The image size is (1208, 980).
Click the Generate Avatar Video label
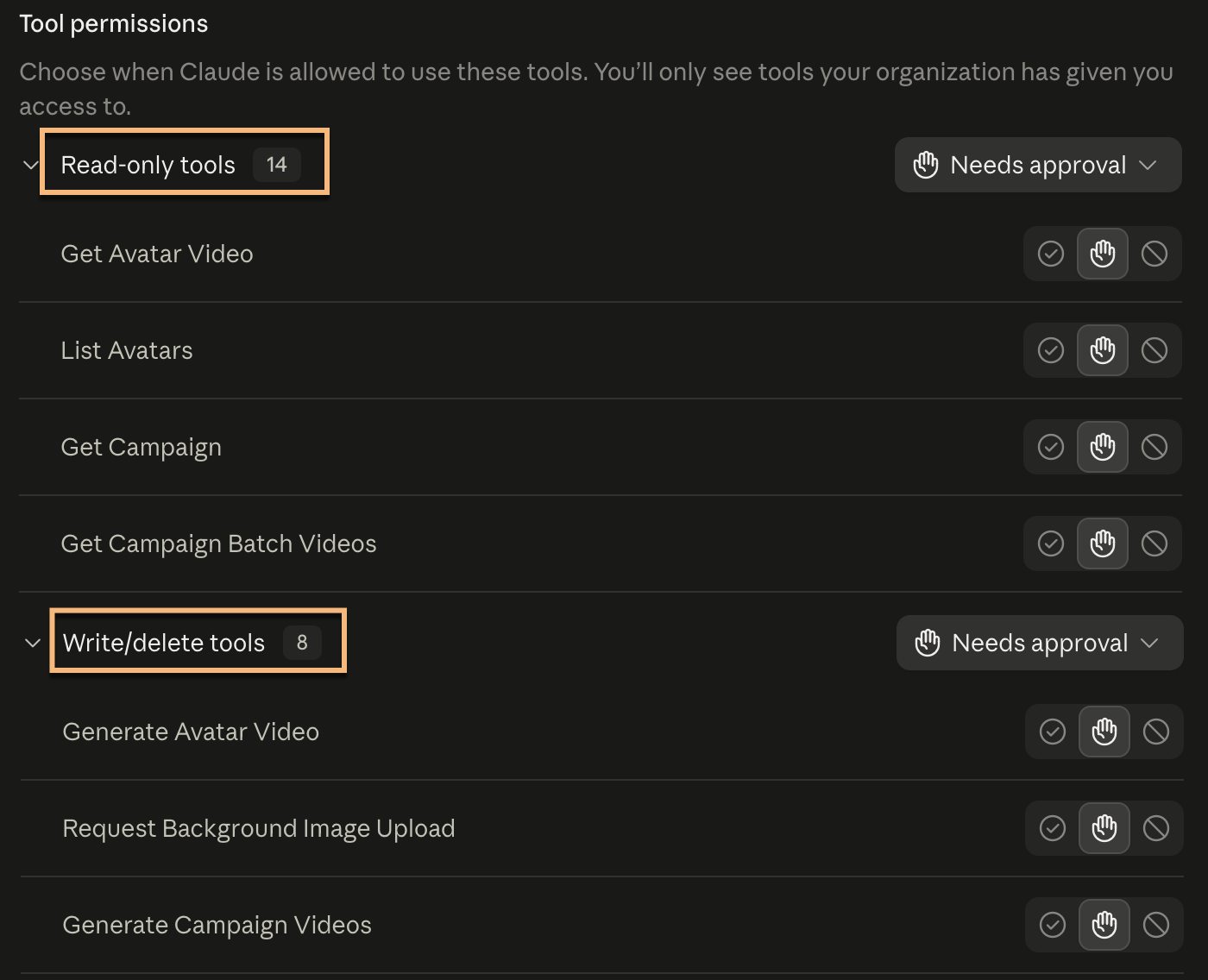191,732
